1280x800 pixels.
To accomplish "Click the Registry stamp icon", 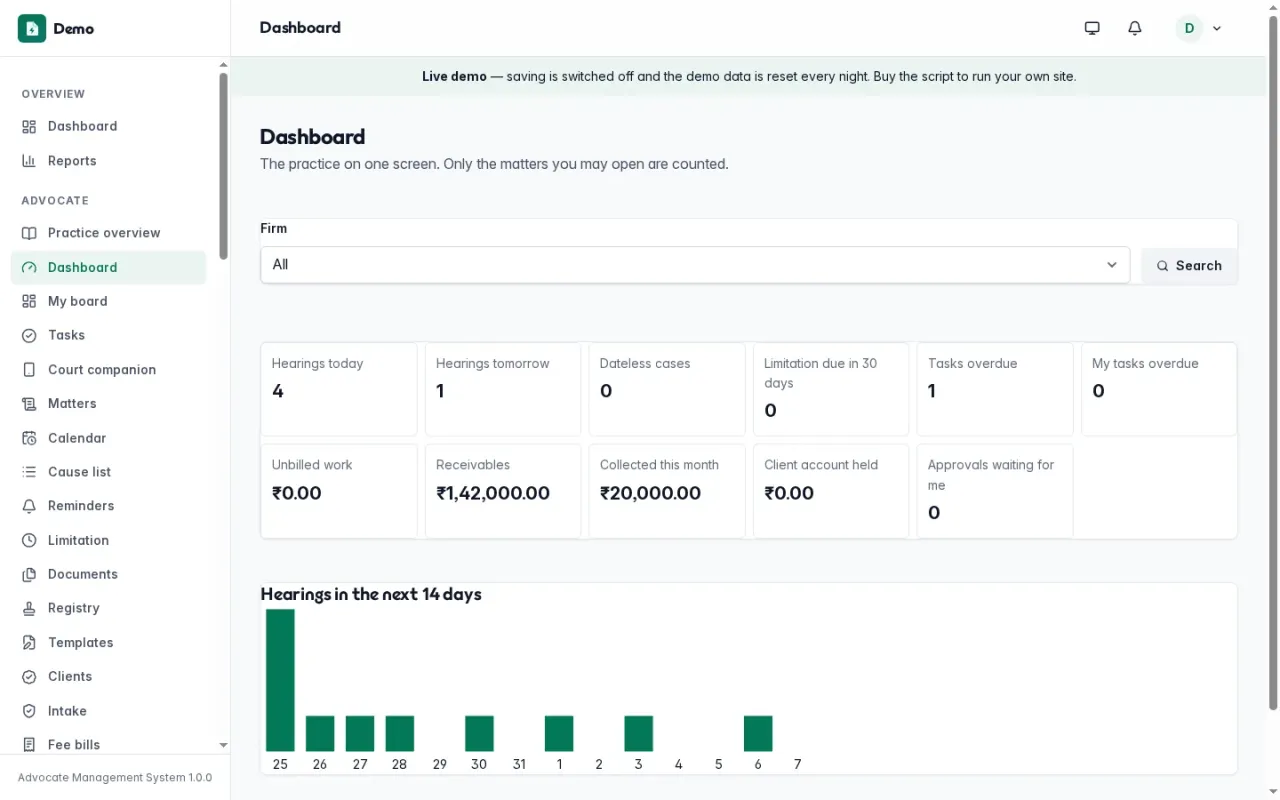I will tap(29, 608).
